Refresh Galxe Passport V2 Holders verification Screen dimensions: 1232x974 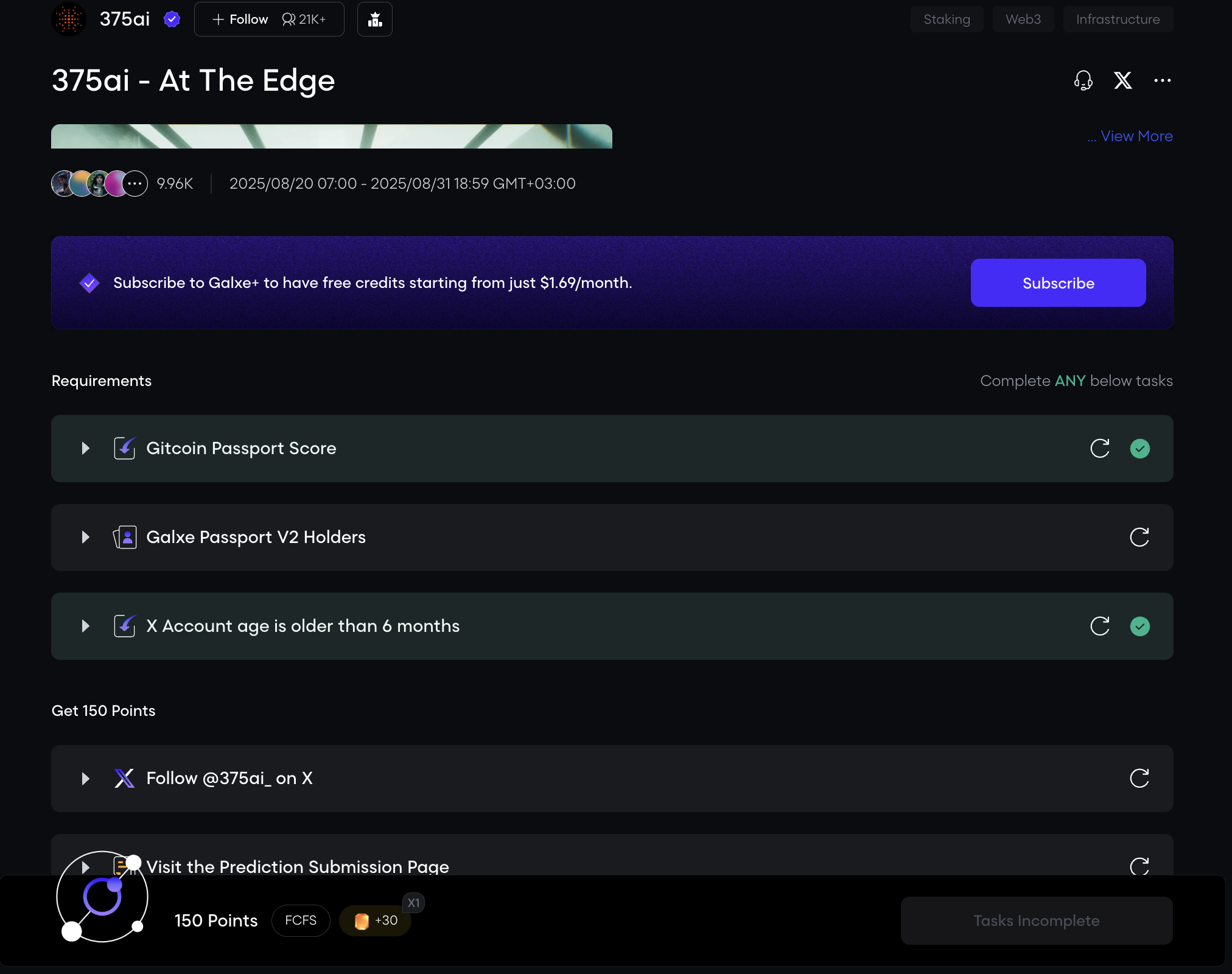1139,538
